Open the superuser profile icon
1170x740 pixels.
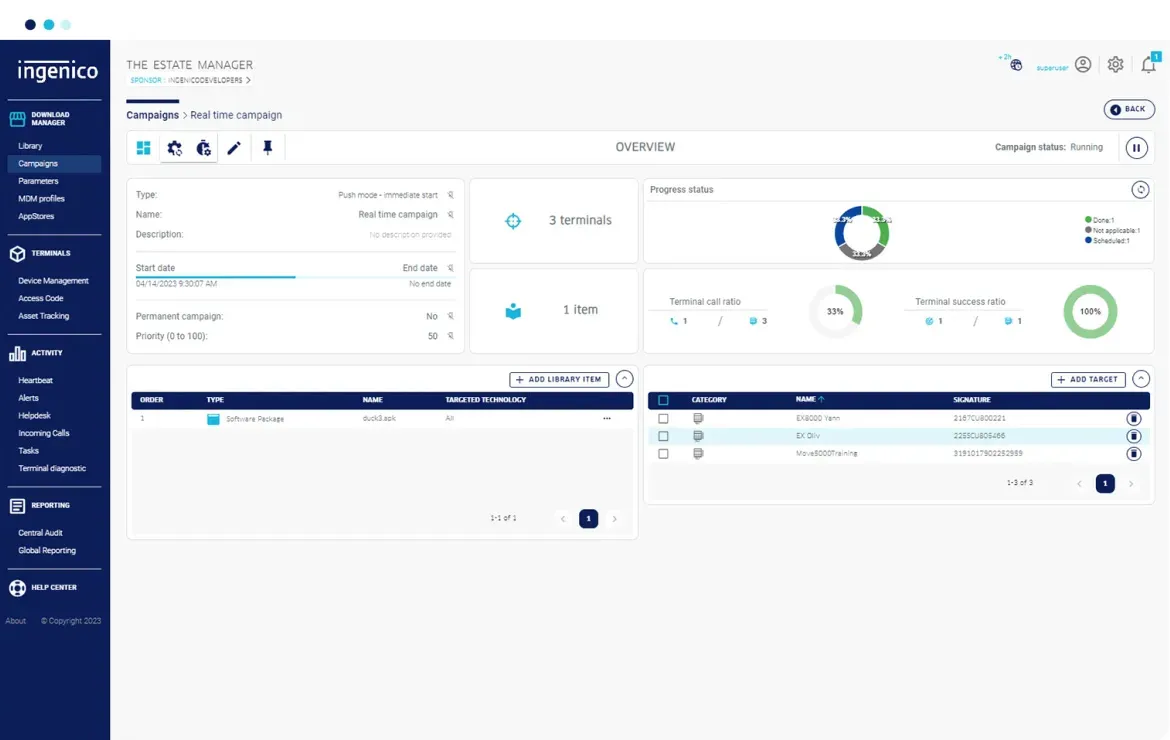click(x=1082, y=65)
